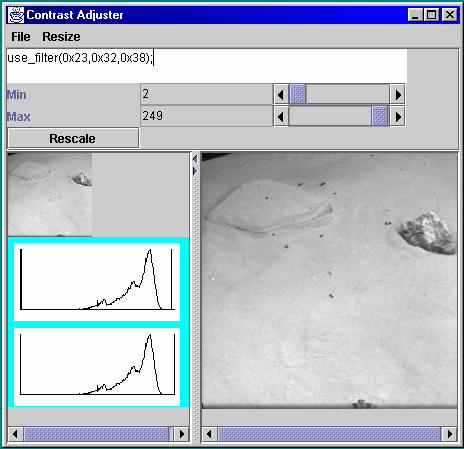This screenshot has width=464, height=449.
Task: Expand split pane using right divider arrow
Action: [195, 171]
